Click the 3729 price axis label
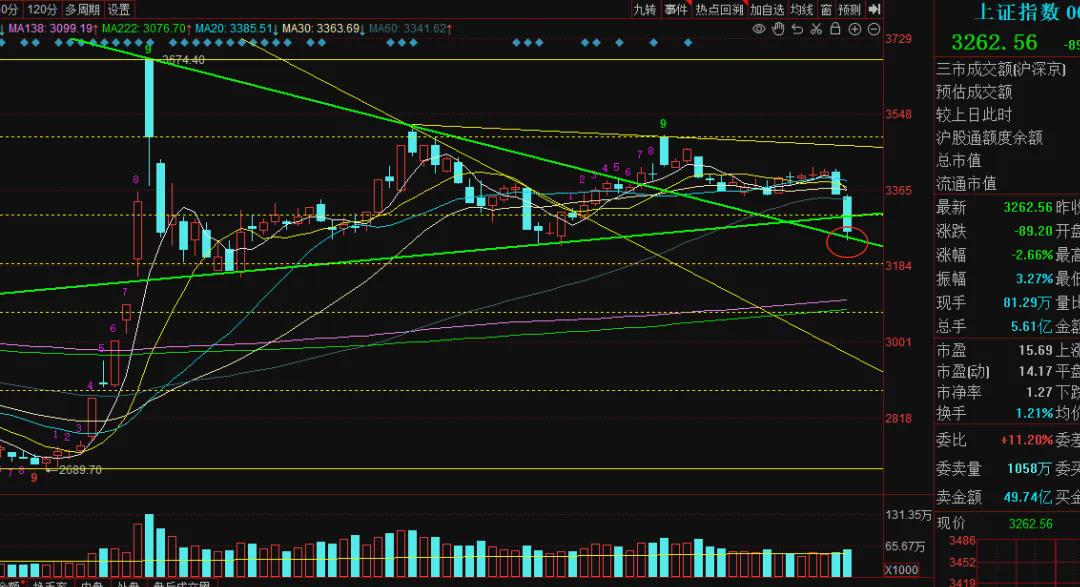 pyautogui.click(x=898, y=39)
